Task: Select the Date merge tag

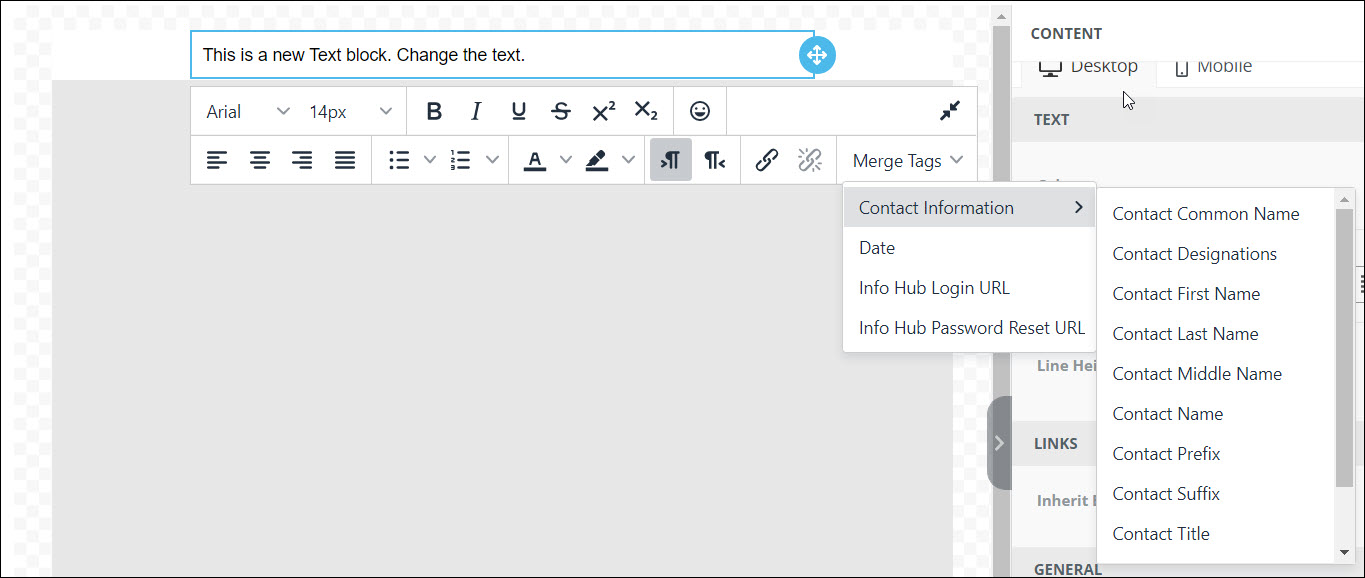Action: coord(877,248)
